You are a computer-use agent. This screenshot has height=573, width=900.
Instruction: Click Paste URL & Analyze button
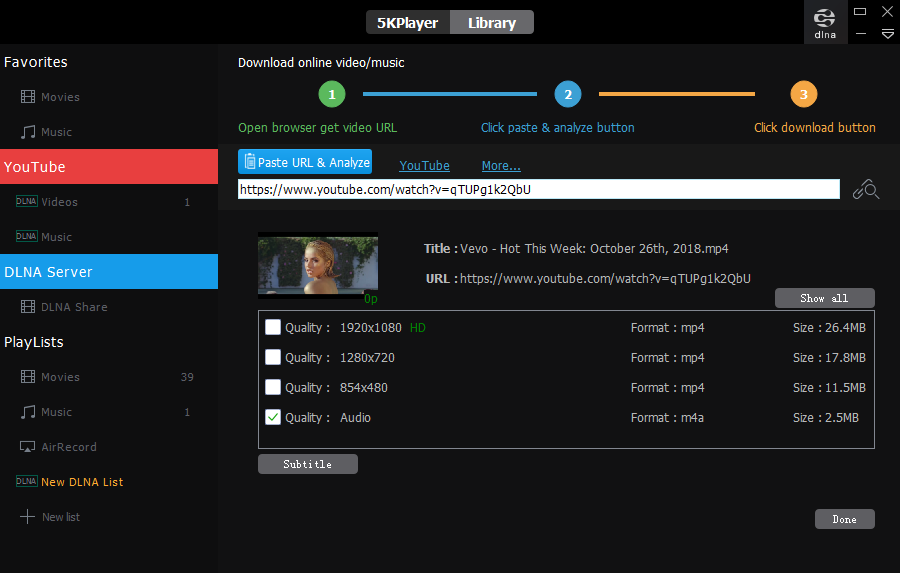[305, 162]
